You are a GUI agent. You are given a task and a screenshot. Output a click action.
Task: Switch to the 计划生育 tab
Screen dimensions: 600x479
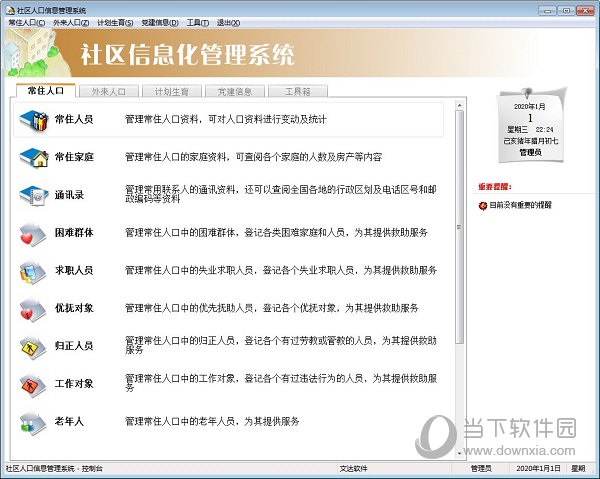(x=172, y=91)
